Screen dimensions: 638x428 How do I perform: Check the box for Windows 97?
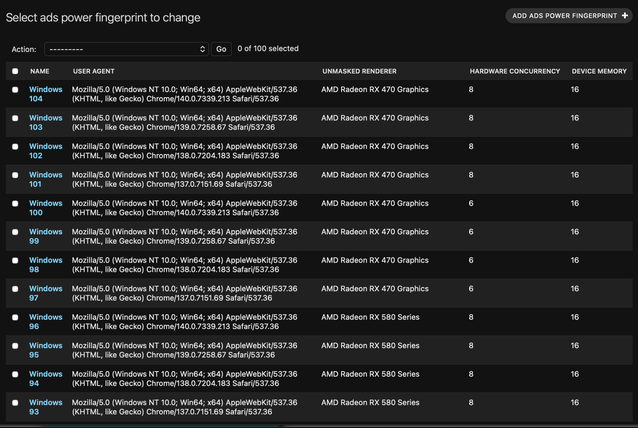coord(15,289)
